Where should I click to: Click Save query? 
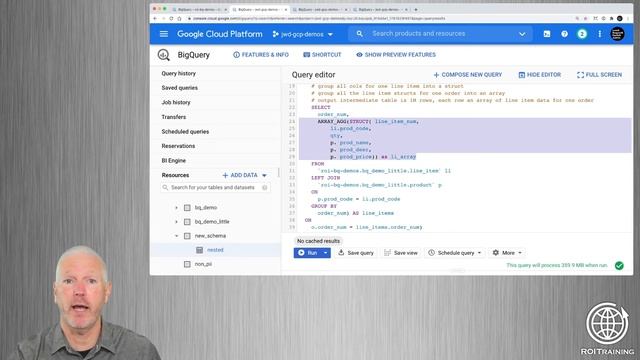[356, 253]
